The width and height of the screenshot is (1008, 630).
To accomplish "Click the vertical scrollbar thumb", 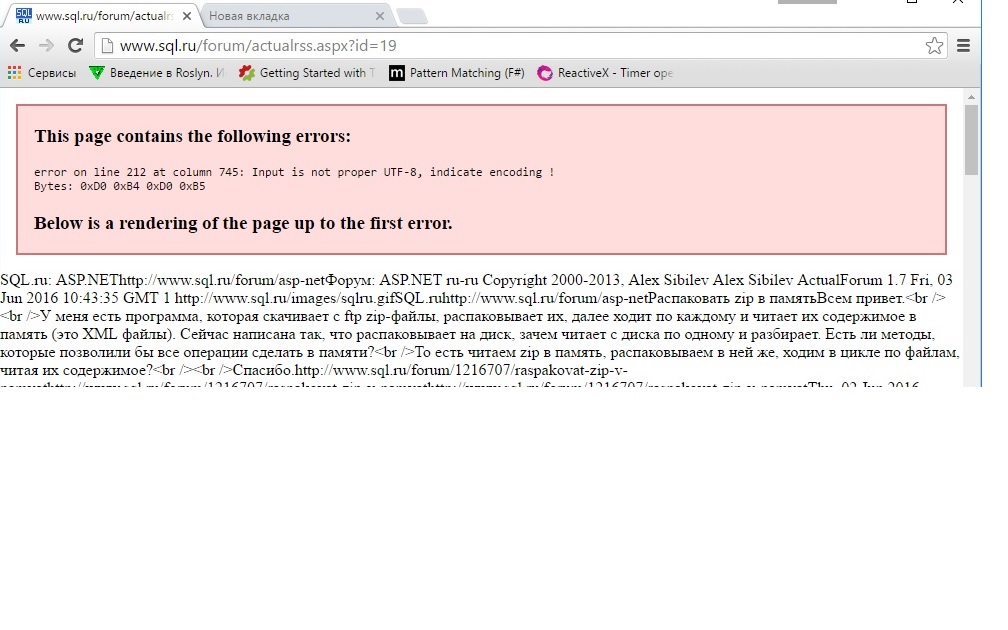I will (x=970, y=138).
